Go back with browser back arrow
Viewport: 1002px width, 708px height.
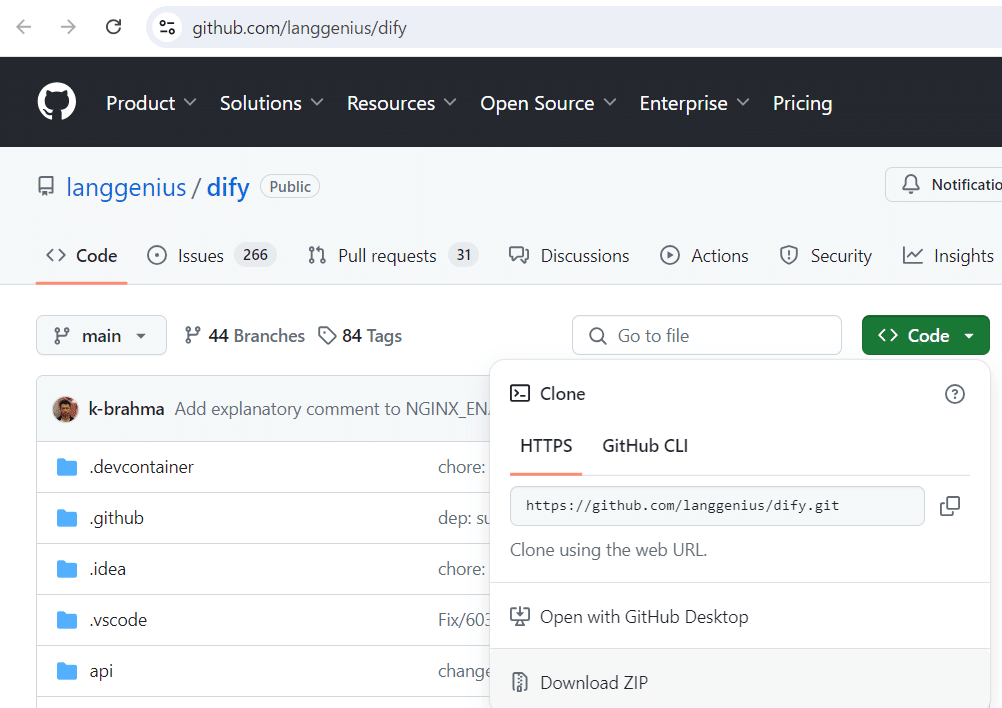pos(24,27)
